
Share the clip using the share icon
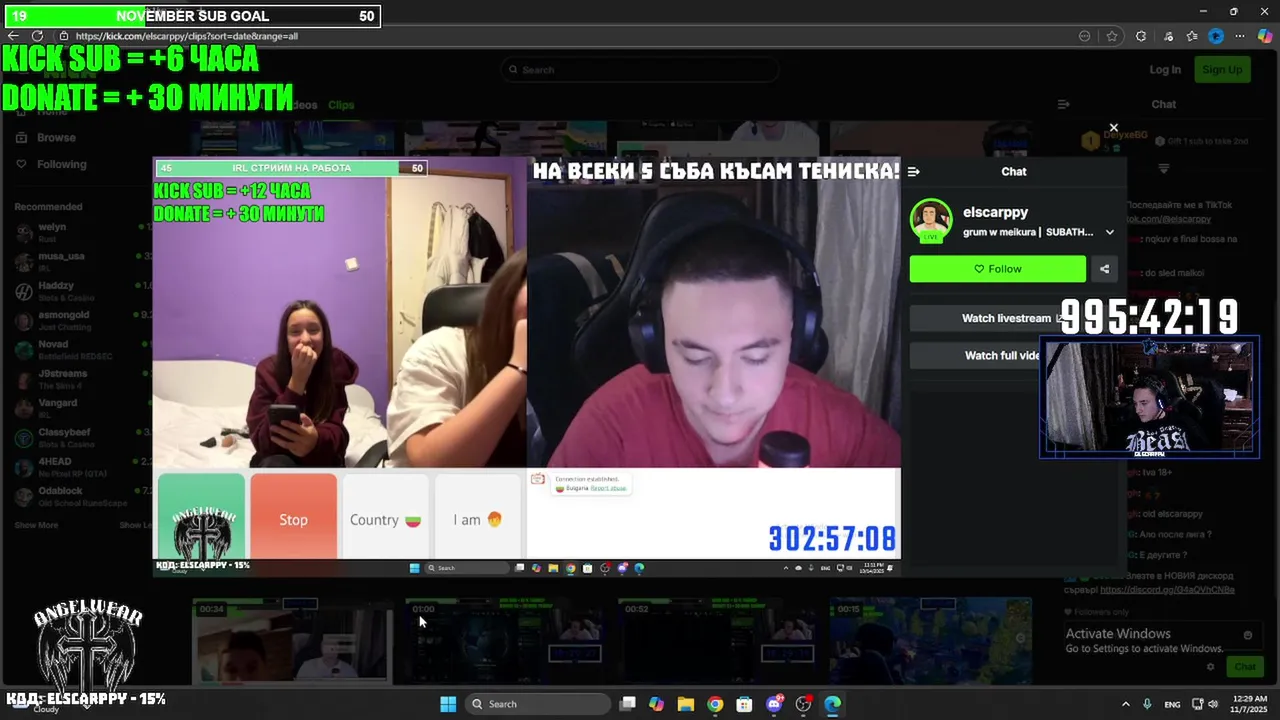(1104, 269)
